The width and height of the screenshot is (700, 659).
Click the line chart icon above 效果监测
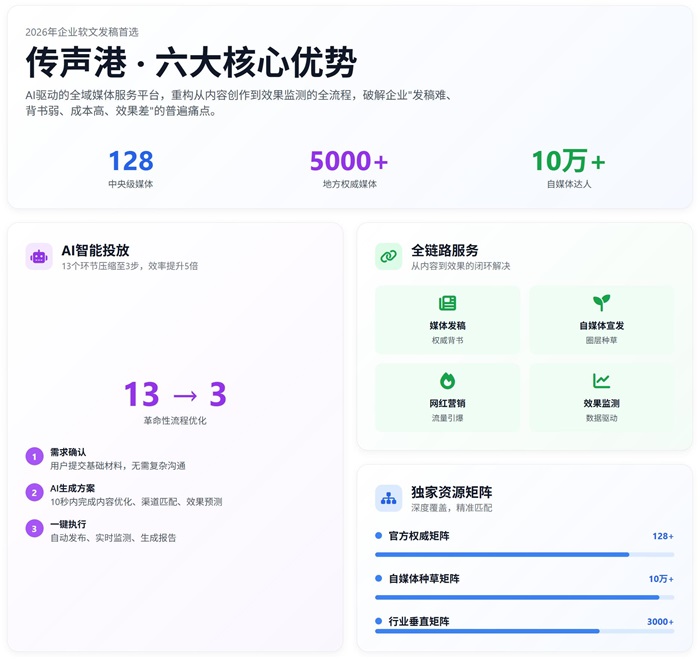tap(601, 381)
